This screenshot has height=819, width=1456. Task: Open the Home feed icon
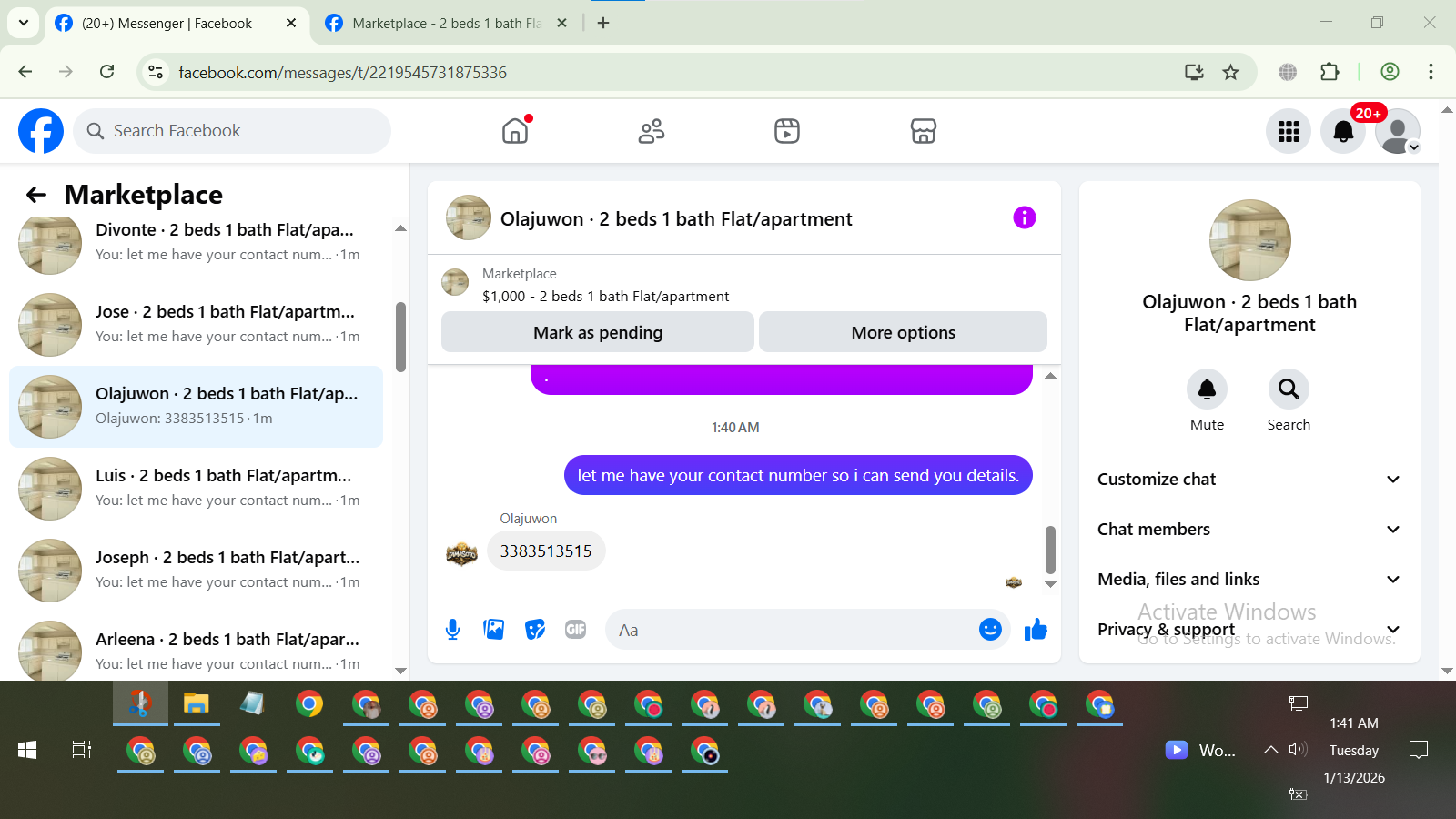click(515, 131)
